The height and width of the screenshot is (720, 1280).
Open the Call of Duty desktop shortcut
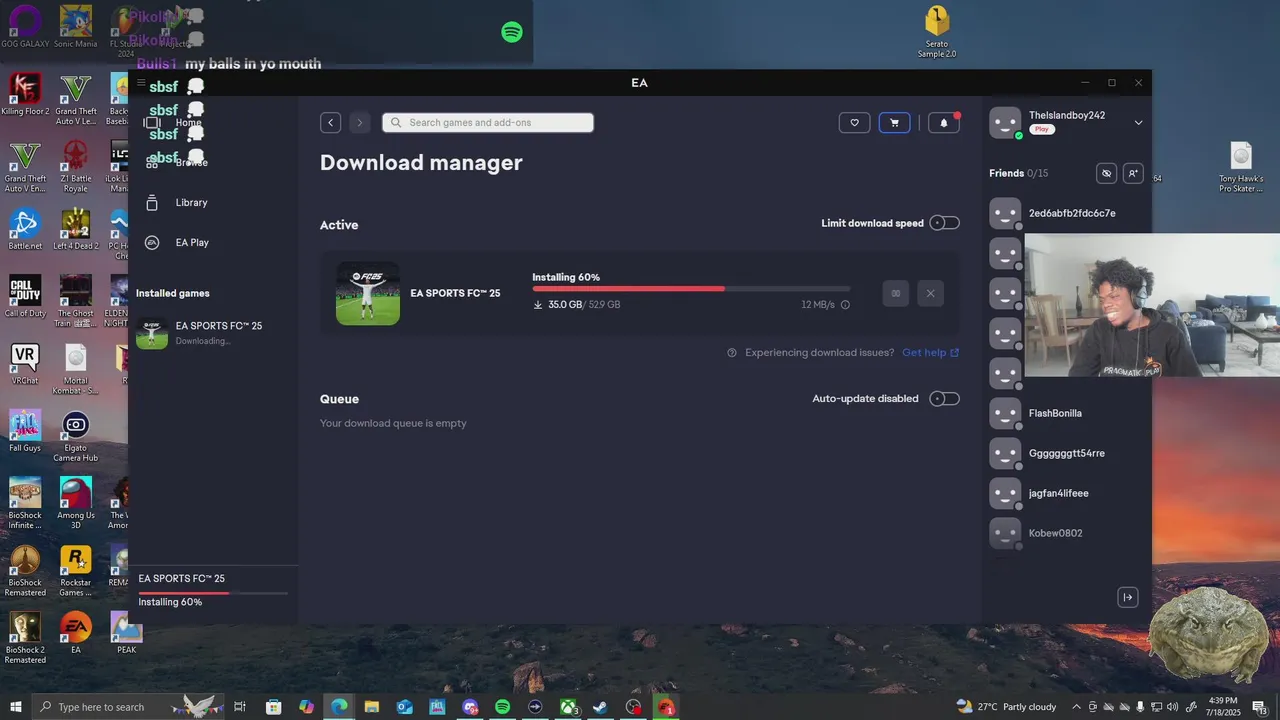point(25,296)
